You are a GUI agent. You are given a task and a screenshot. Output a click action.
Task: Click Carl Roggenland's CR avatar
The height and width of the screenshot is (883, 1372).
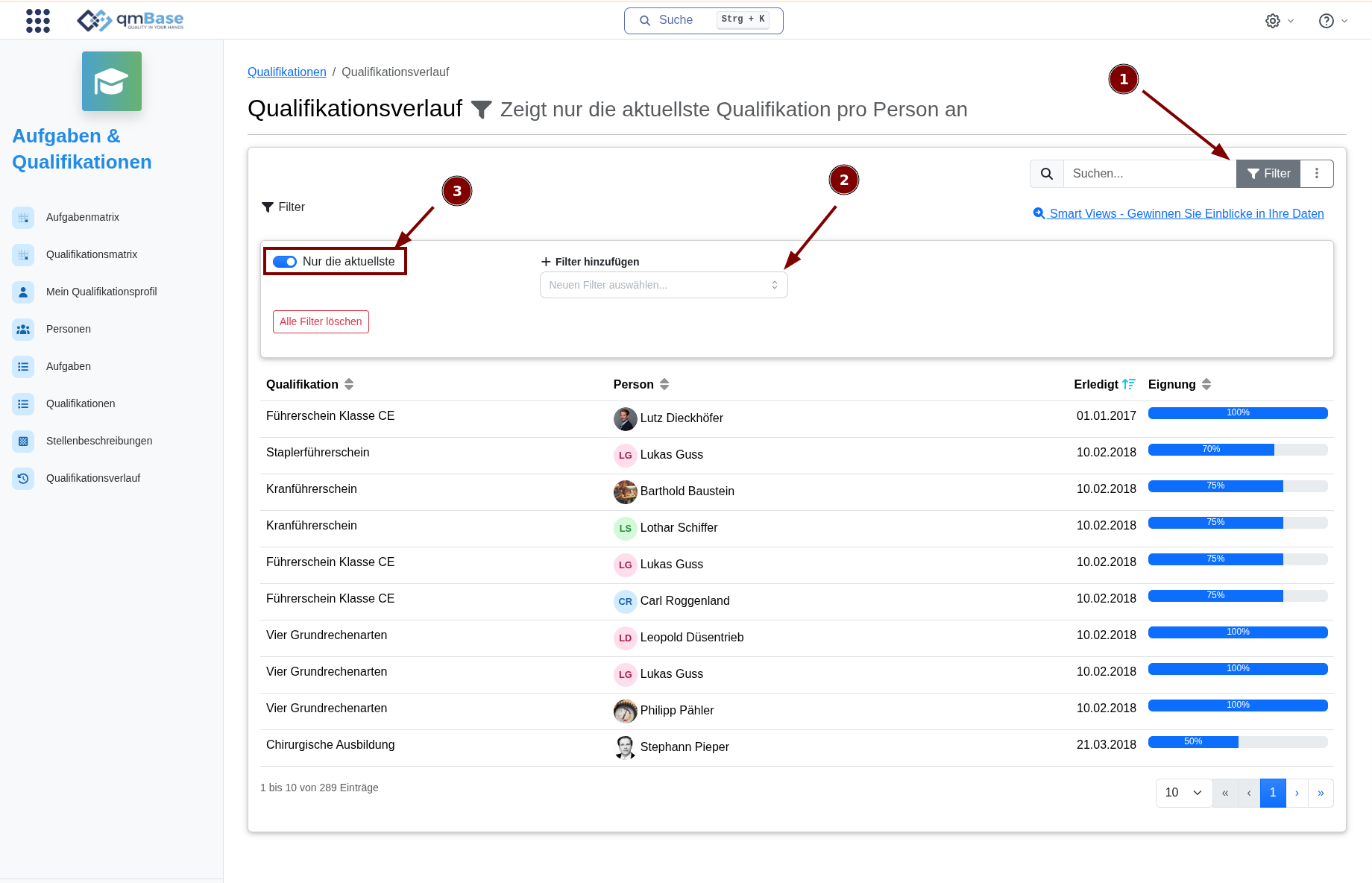point(625,601)
